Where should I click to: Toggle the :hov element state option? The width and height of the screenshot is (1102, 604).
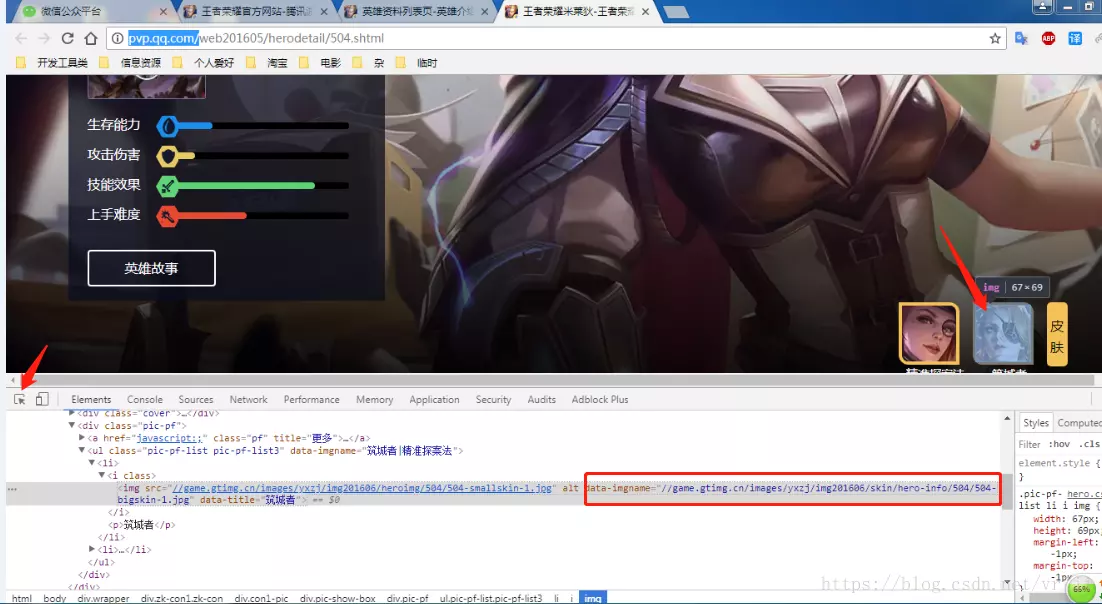1058,444
